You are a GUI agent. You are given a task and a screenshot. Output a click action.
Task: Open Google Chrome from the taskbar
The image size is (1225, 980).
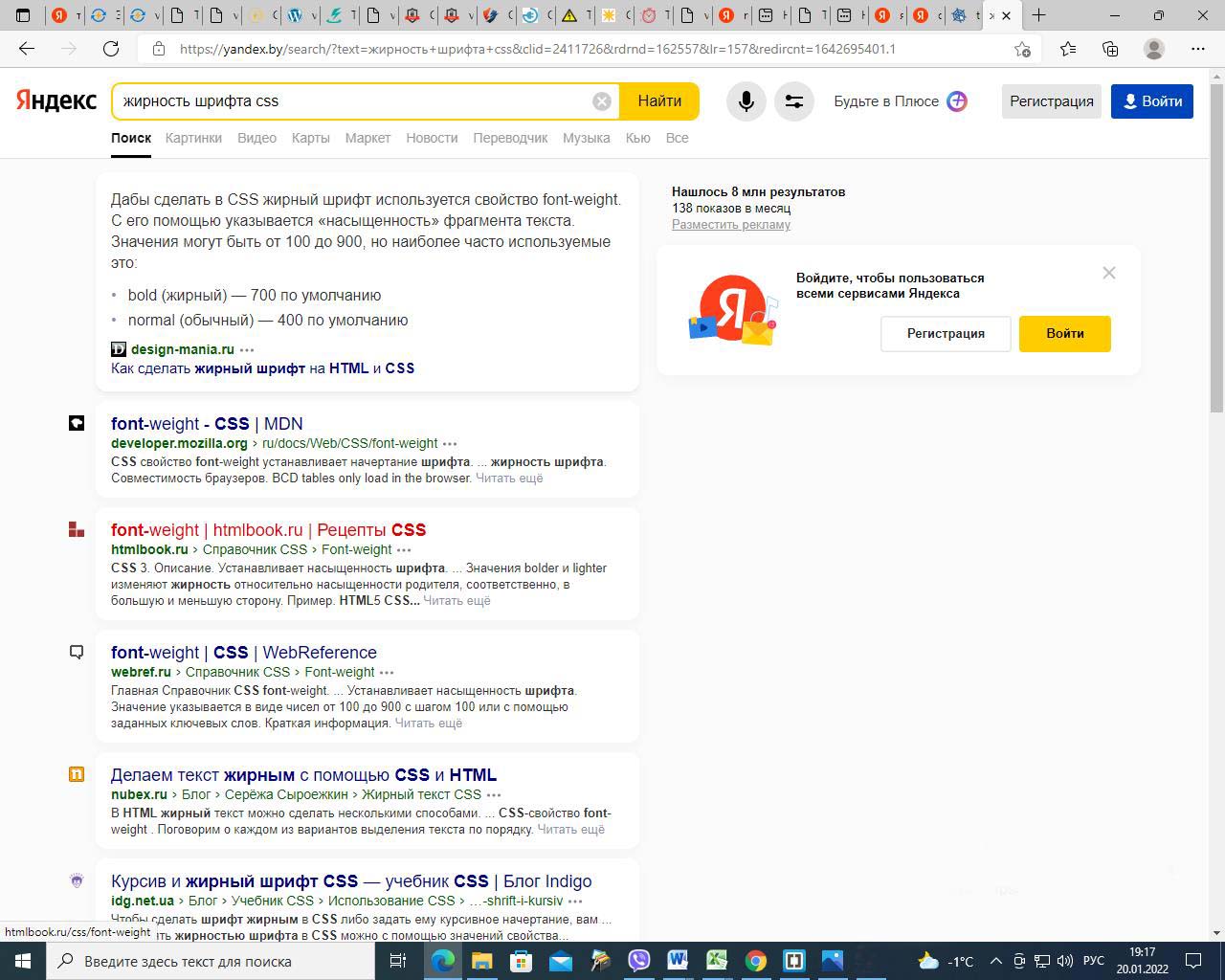(755, 960)
